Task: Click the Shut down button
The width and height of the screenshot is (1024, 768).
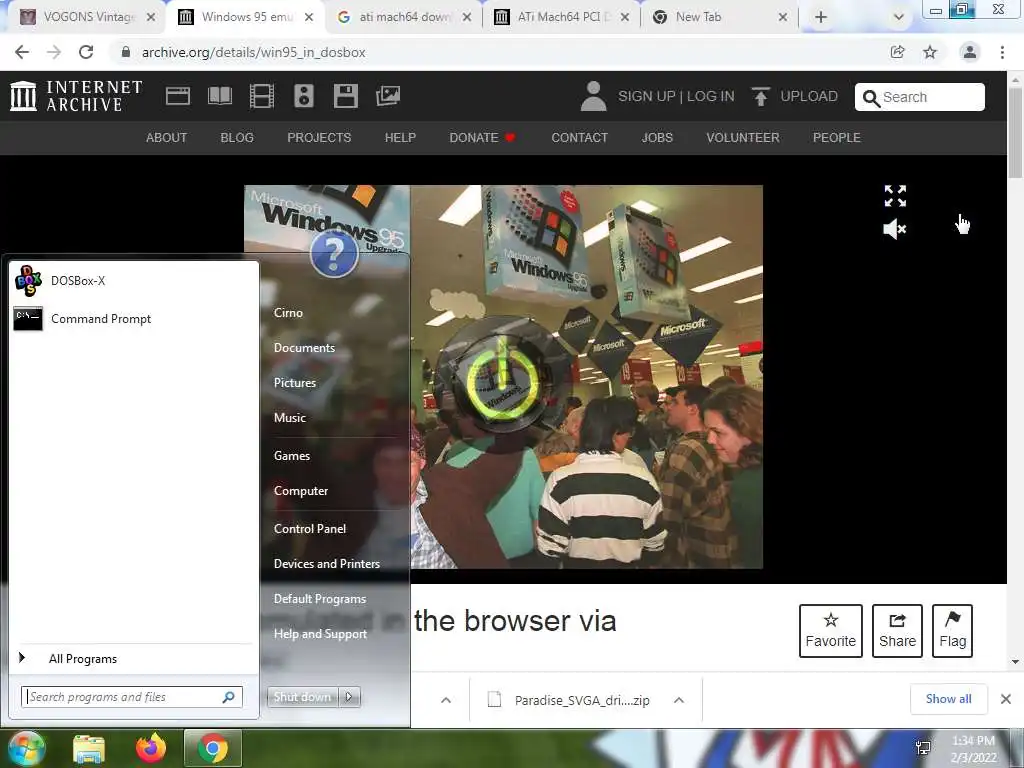Action: click(x=303, y=697)
